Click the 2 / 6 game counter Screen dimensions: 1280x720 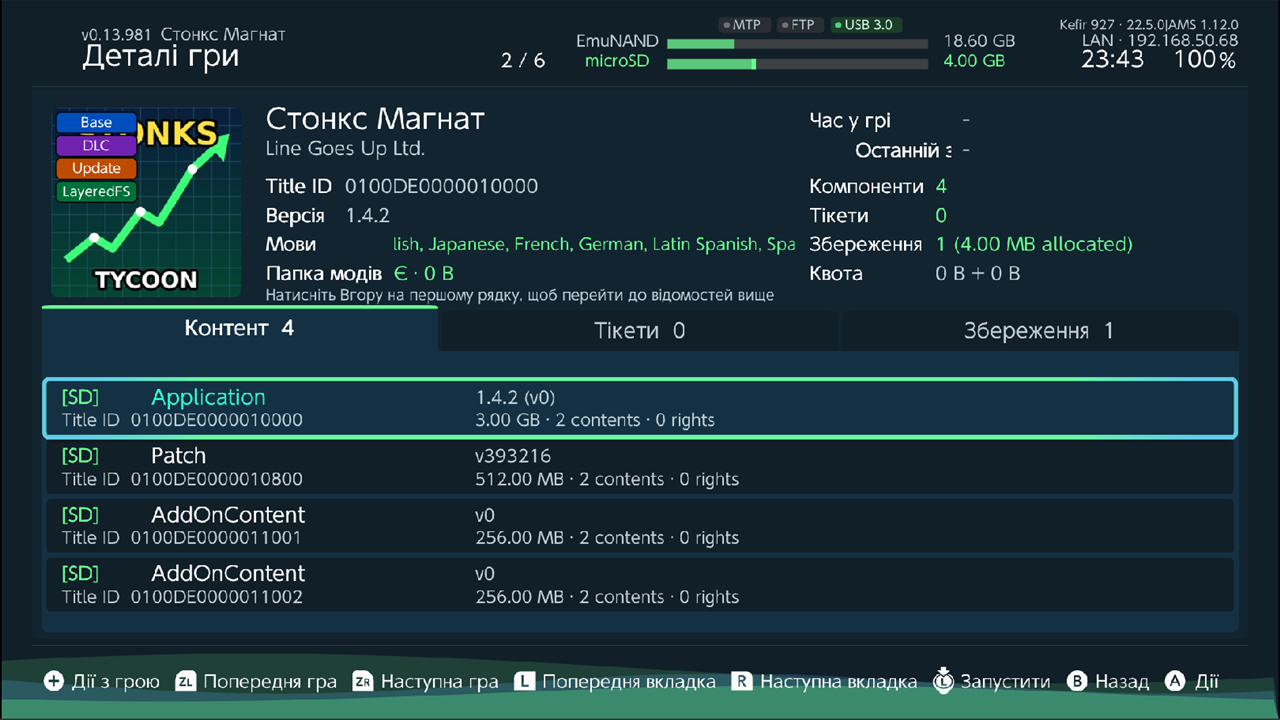(523, 60)
